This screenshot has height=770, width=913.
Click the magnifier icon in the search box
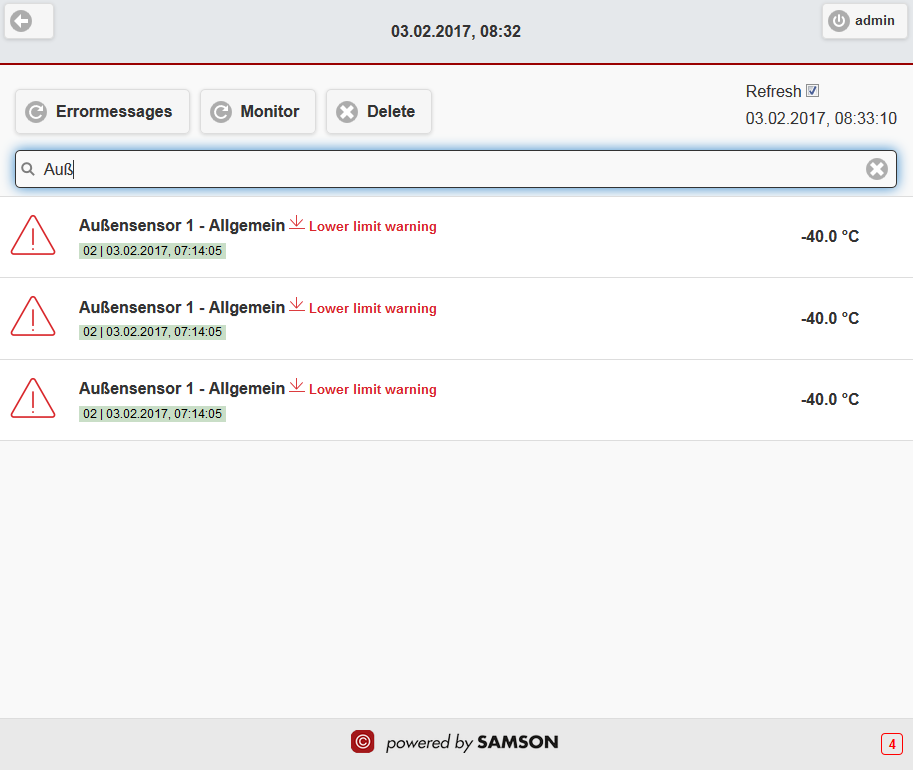29,169
